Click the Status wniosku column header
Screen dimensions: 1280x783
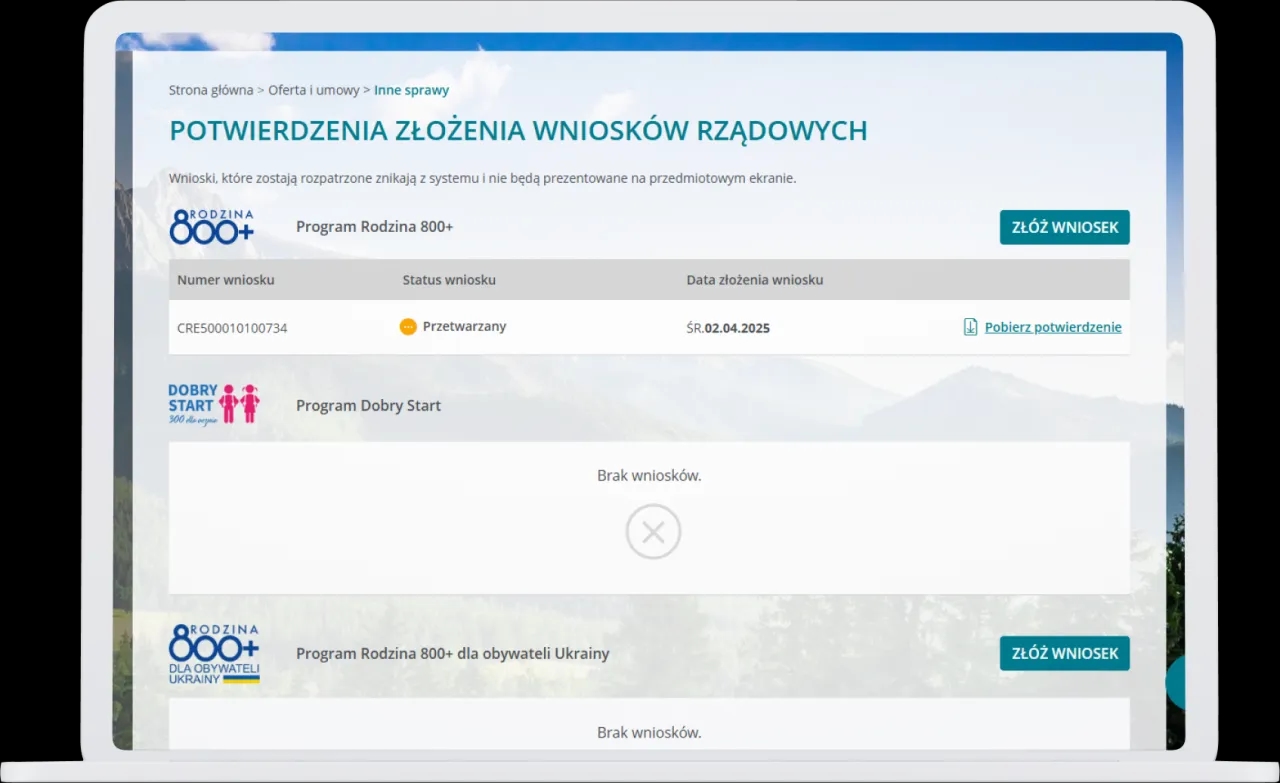(448, 280)
